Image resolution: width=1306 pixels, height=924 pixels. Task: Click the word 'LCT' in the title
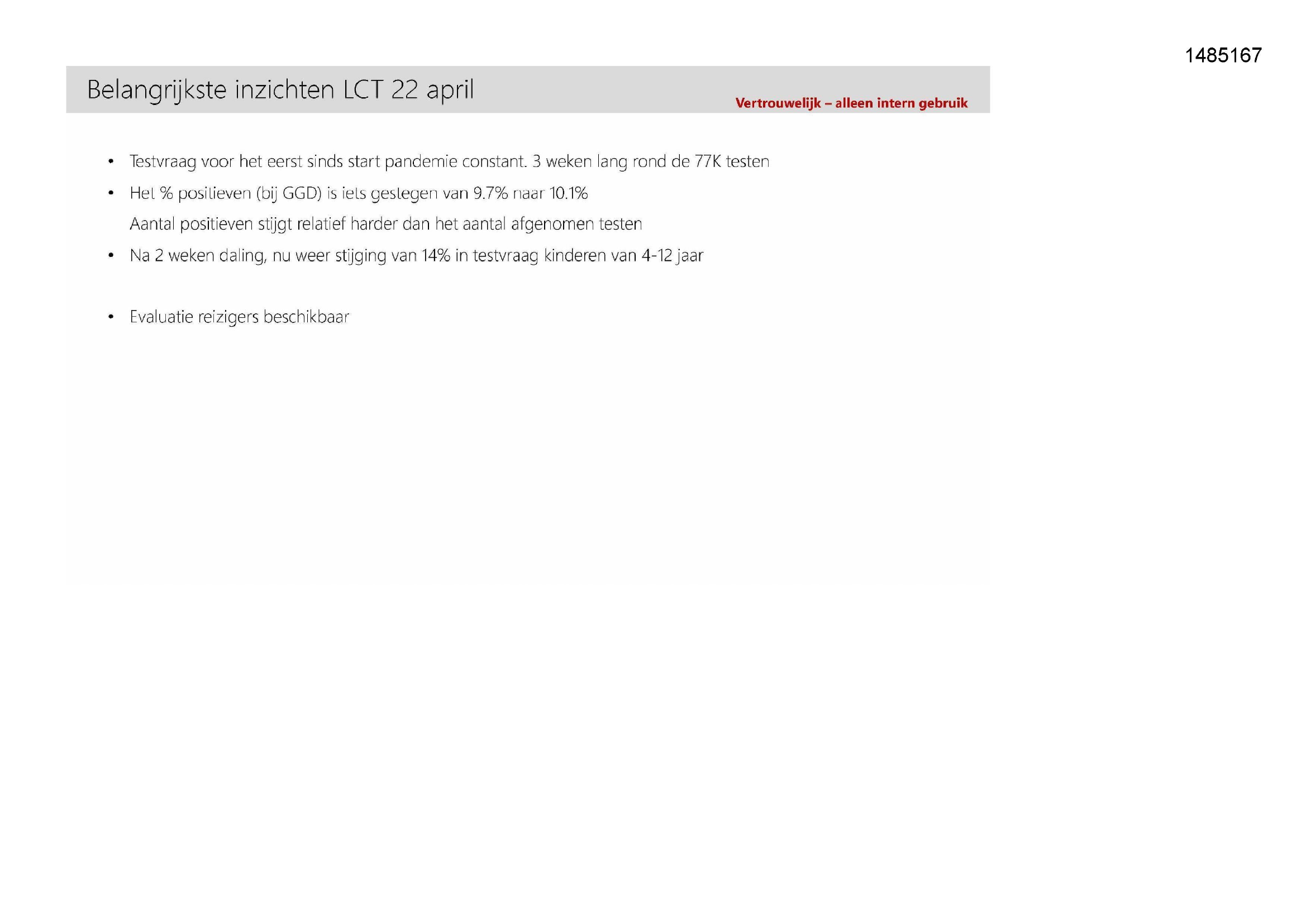(363, 89)
